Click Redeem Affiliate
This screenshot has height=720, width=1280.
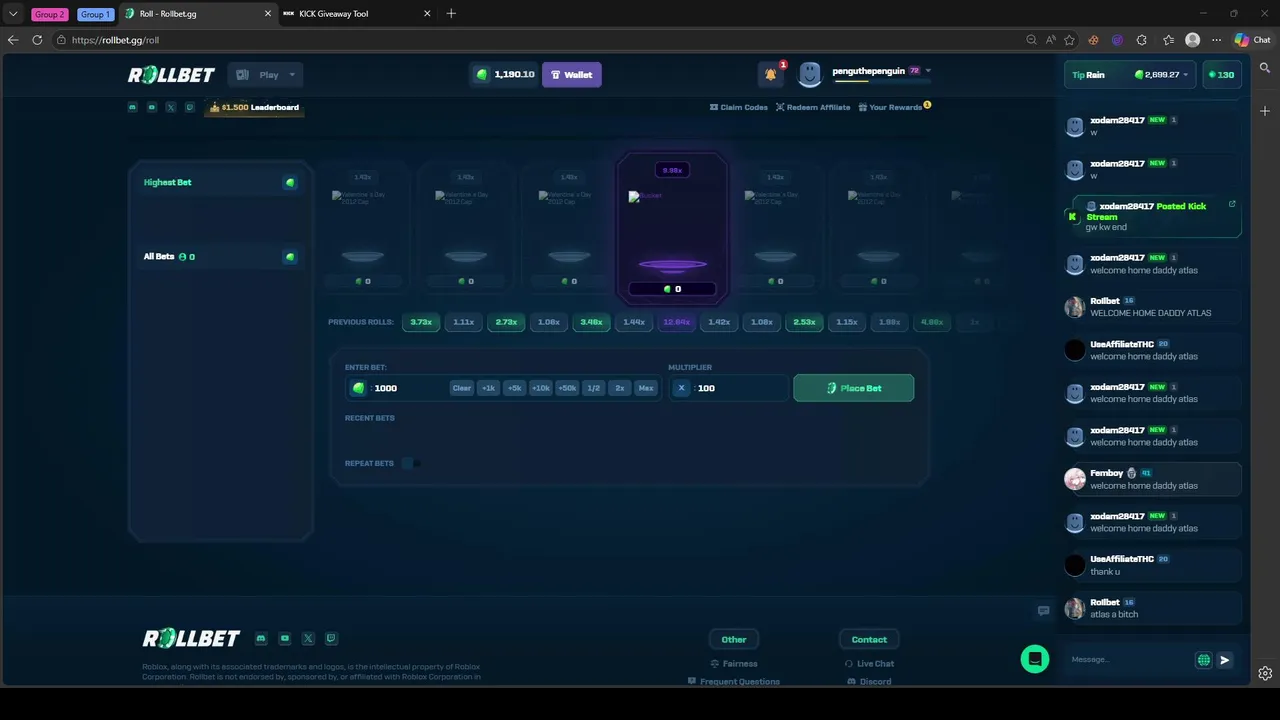coord(813,107)
